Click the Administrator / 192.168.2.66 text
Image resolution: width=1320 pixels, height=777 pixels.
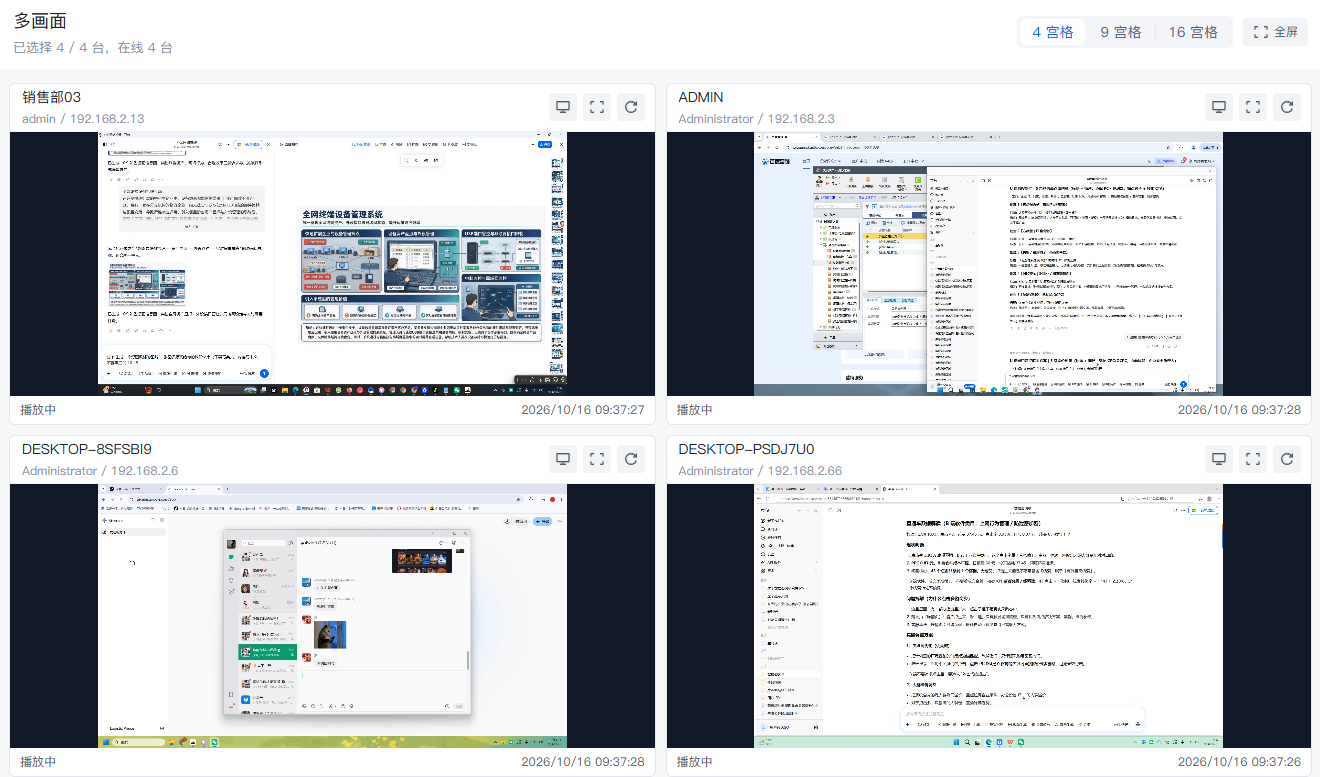760,470
